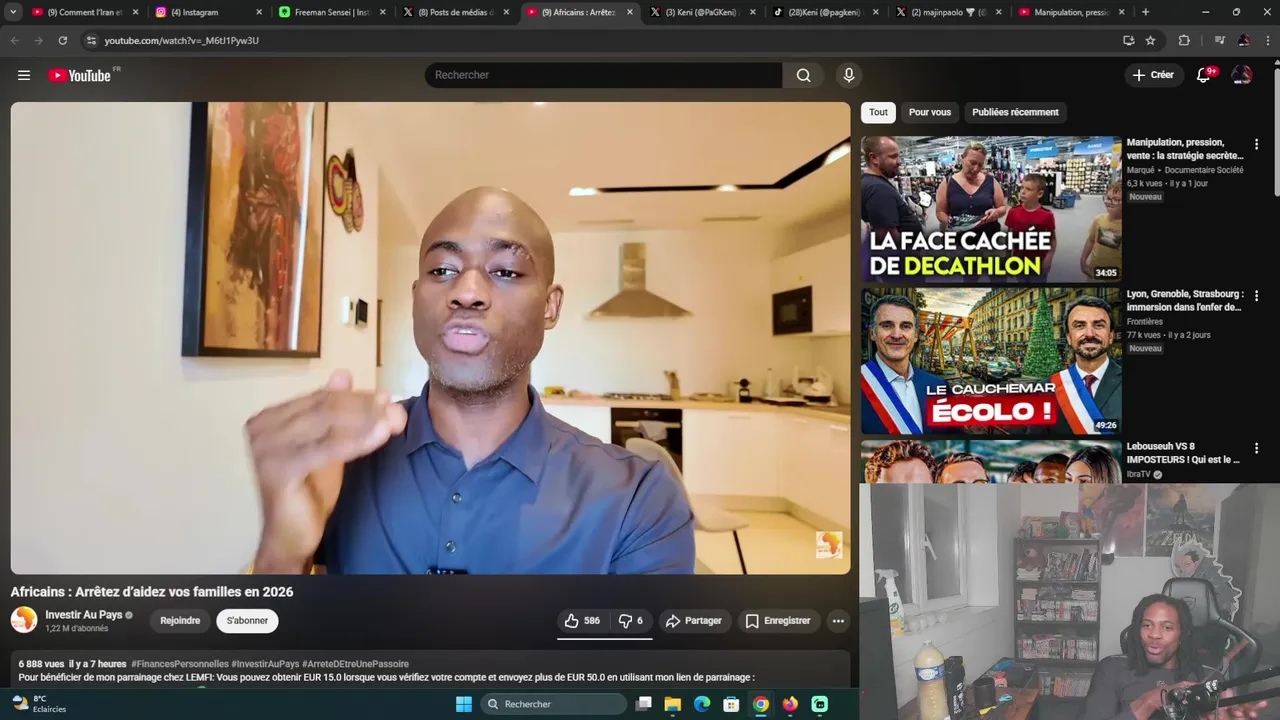The width and height of the screenshot is (1280, 720).
Task: Switch to Instagram tab
Action: (209, 12)
